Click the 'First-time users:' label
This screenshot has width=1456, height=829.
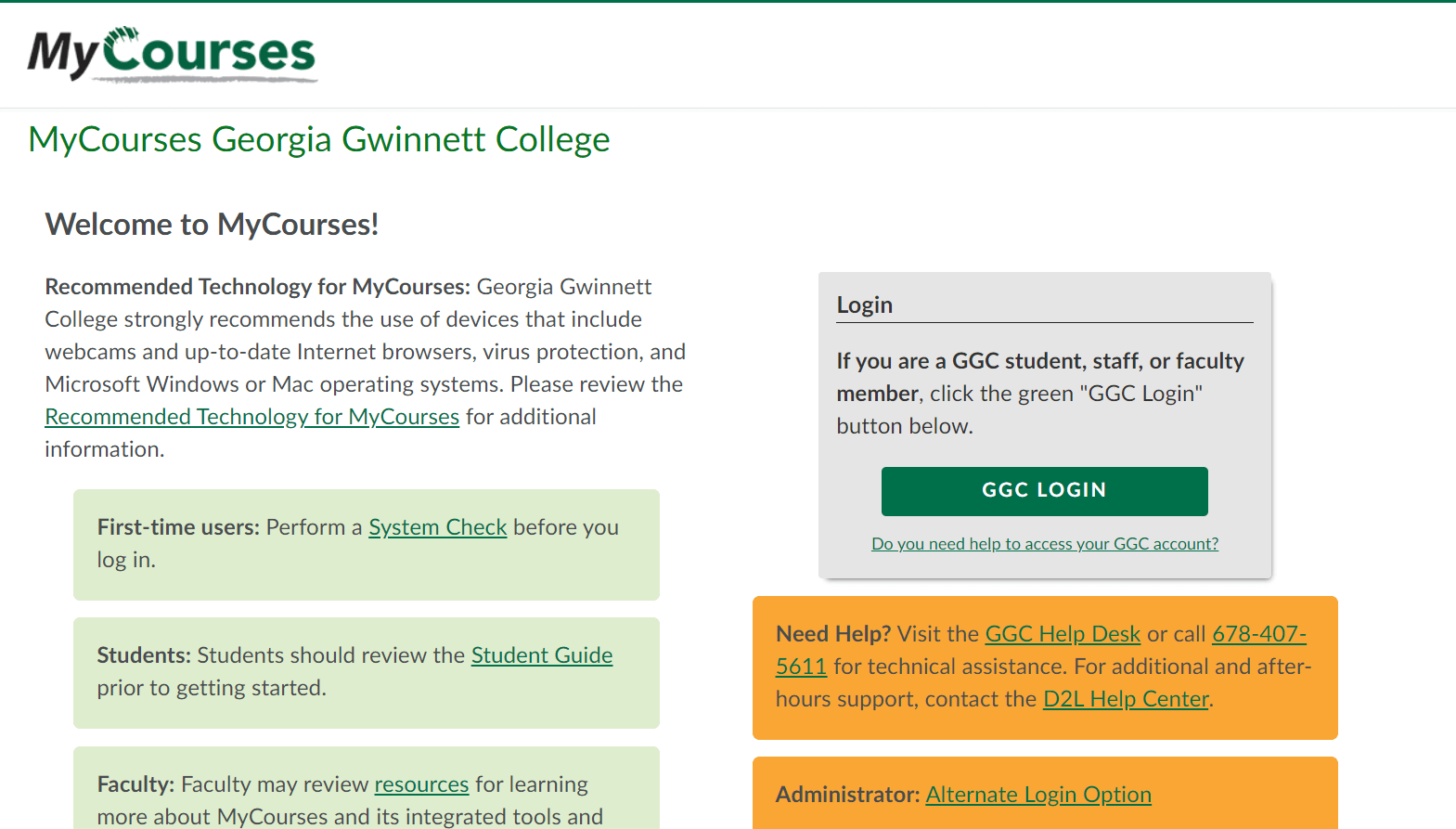178,527
